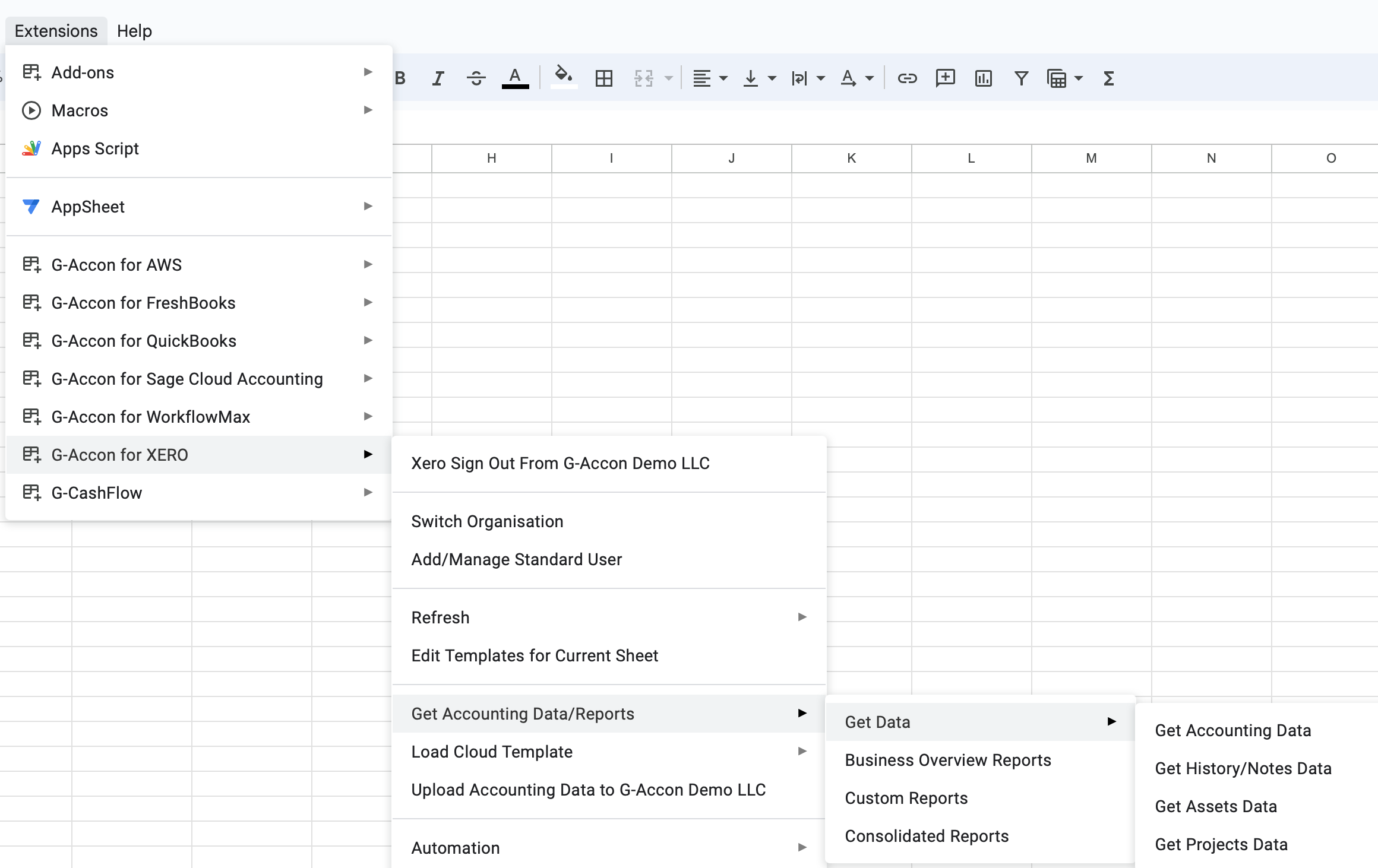This screenshot has width=1378, height=868.
Task: Open the Macros submenu
Action: coord(199,110)
